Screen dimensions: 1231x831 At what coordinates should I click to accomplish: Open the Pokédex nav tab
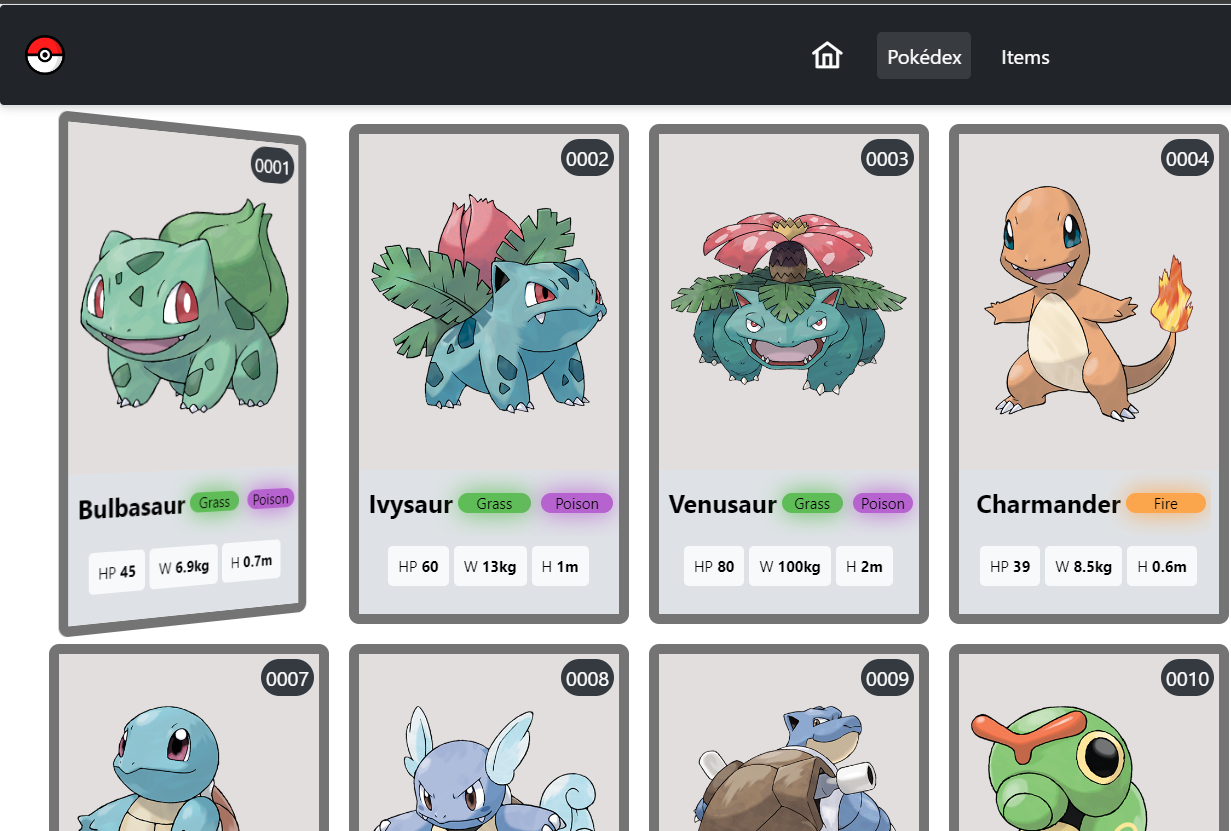point(924,56)
